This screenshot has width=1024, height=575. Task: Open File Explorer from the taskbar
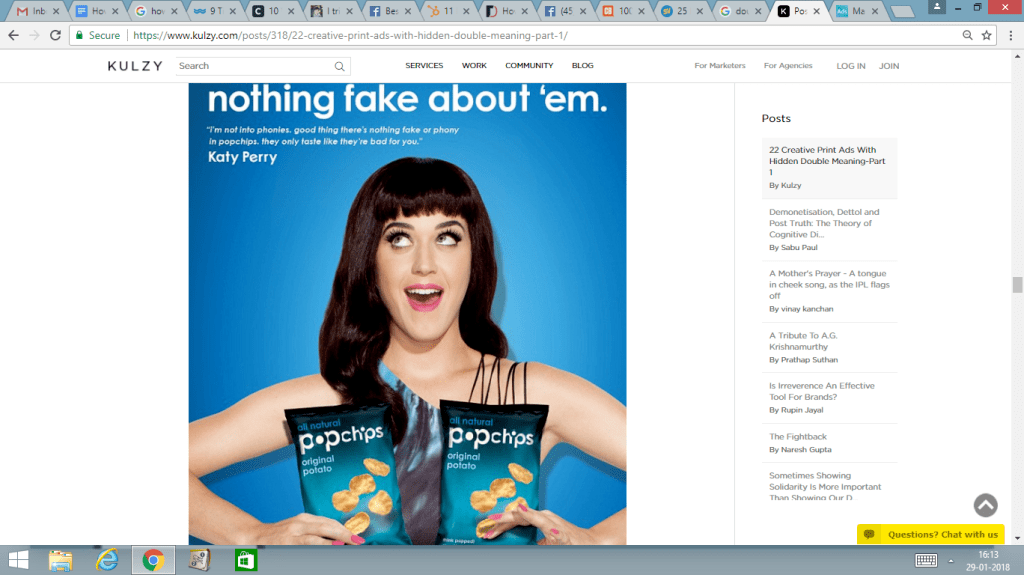point(60,560)
